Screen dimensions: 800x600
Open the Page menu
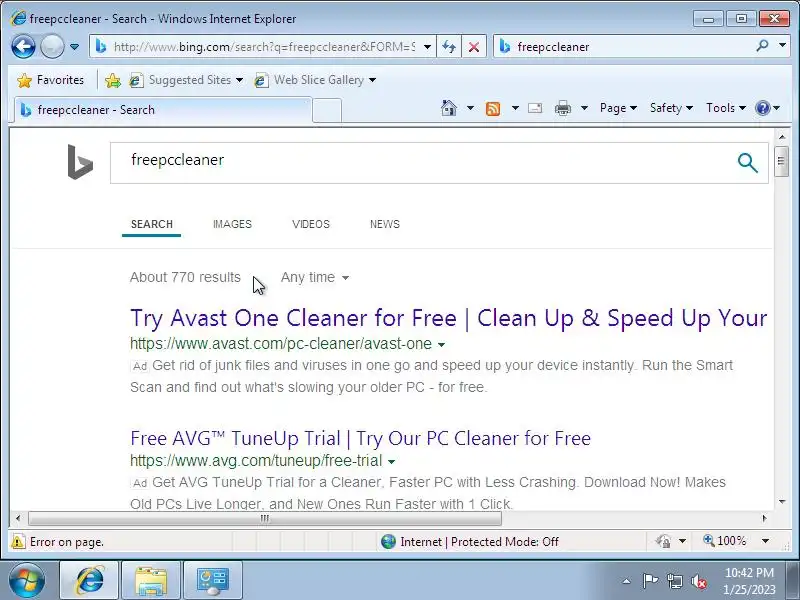(618, 108)
